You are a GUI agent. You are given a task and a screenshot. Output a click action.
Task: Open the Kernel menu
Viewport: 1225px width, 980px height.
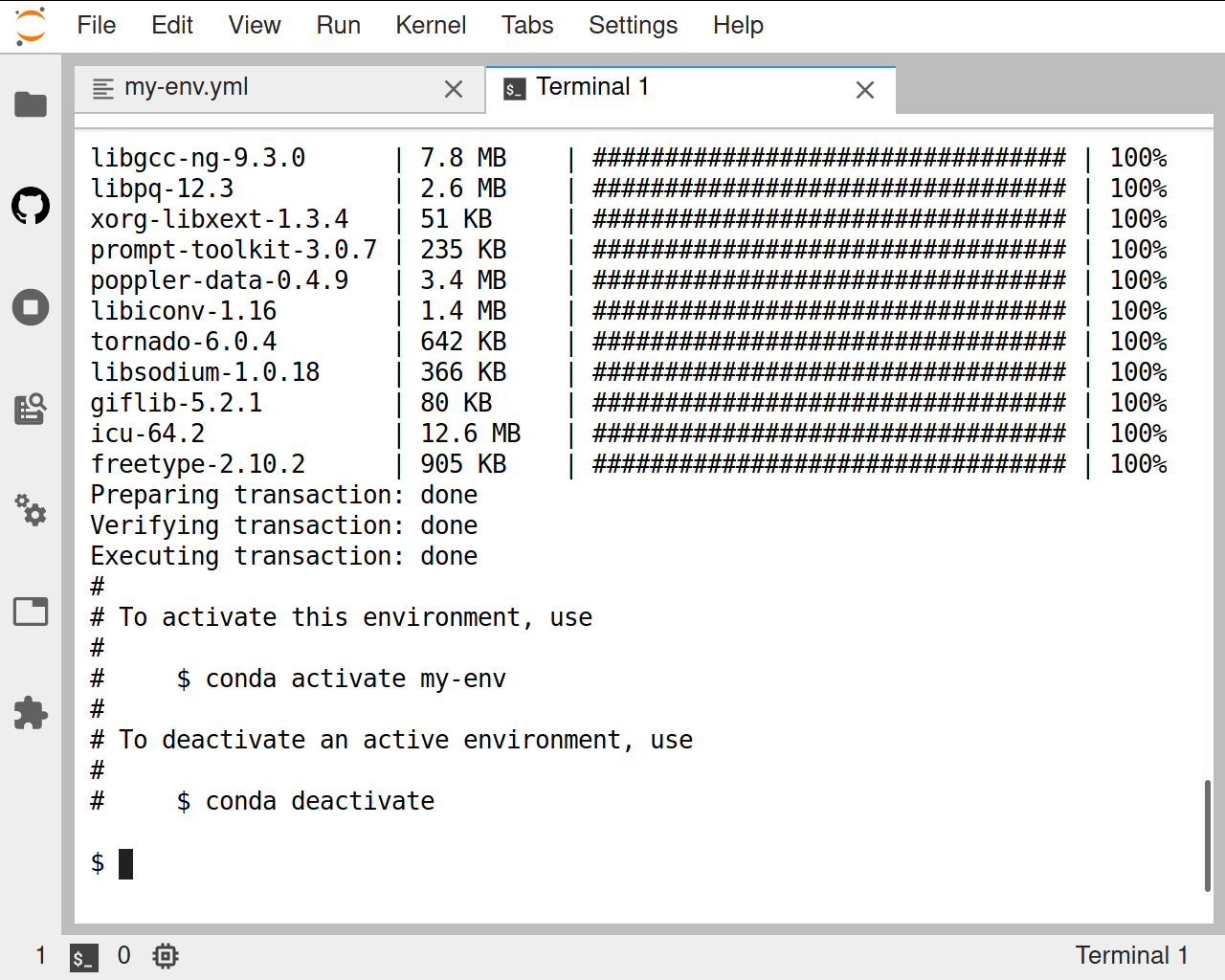(x=431, y=26)
